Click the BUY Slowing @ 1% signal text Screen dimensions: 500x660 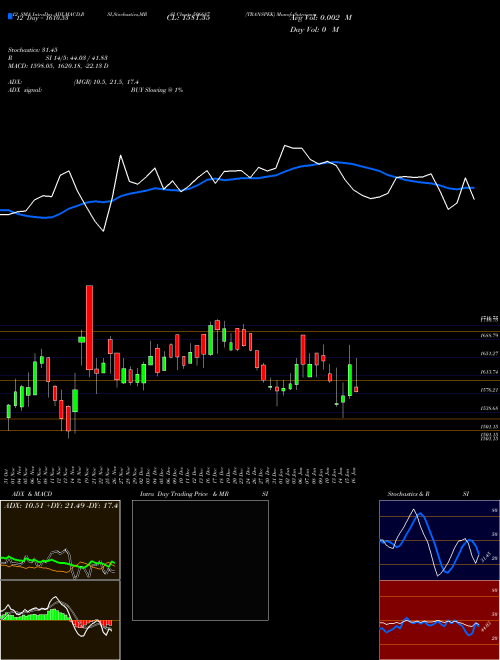point(157,90)
